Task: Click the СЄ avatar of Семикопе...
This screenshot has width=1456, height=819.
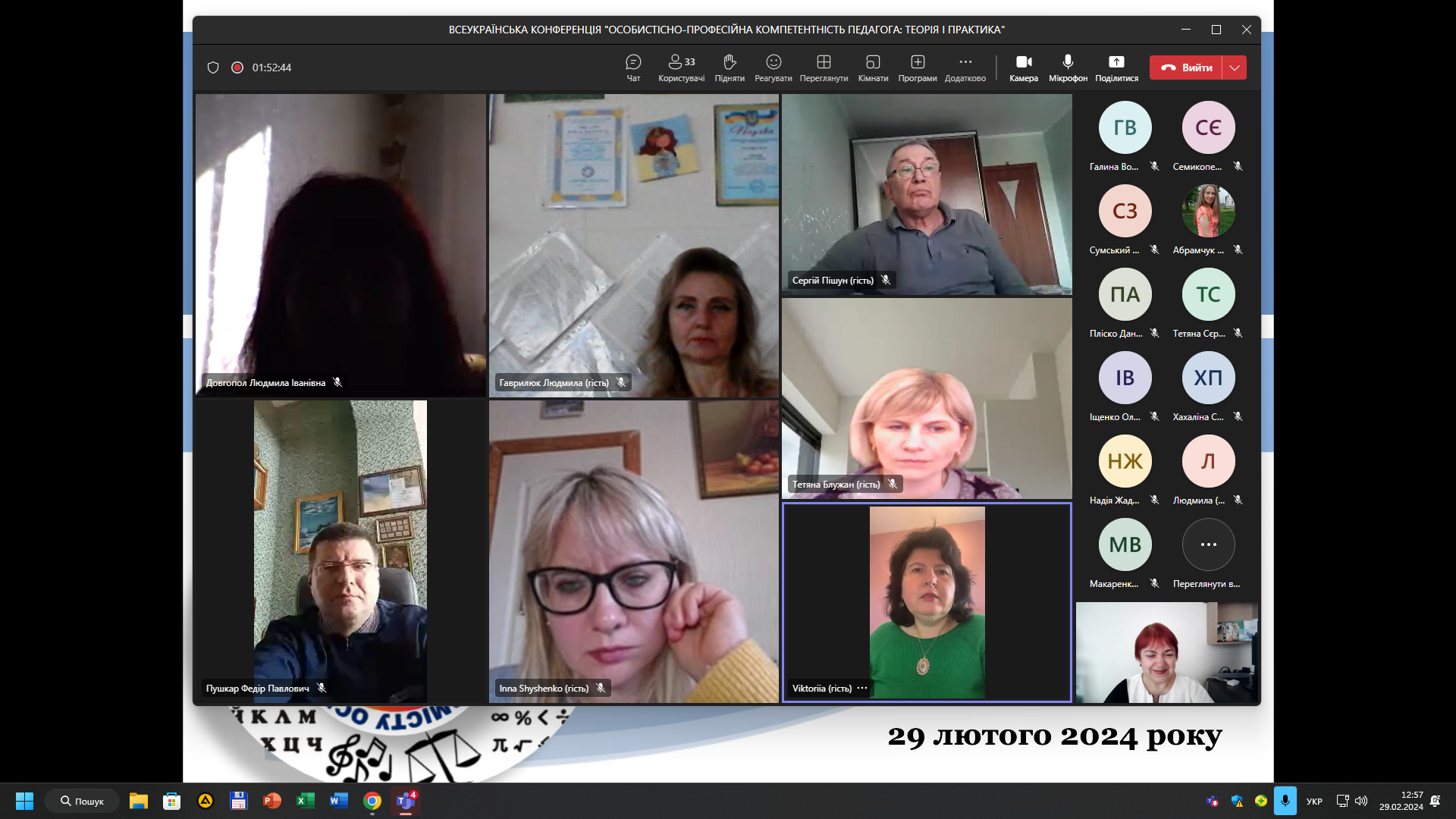Action: pyautogui.click(x=1208, y=127)
